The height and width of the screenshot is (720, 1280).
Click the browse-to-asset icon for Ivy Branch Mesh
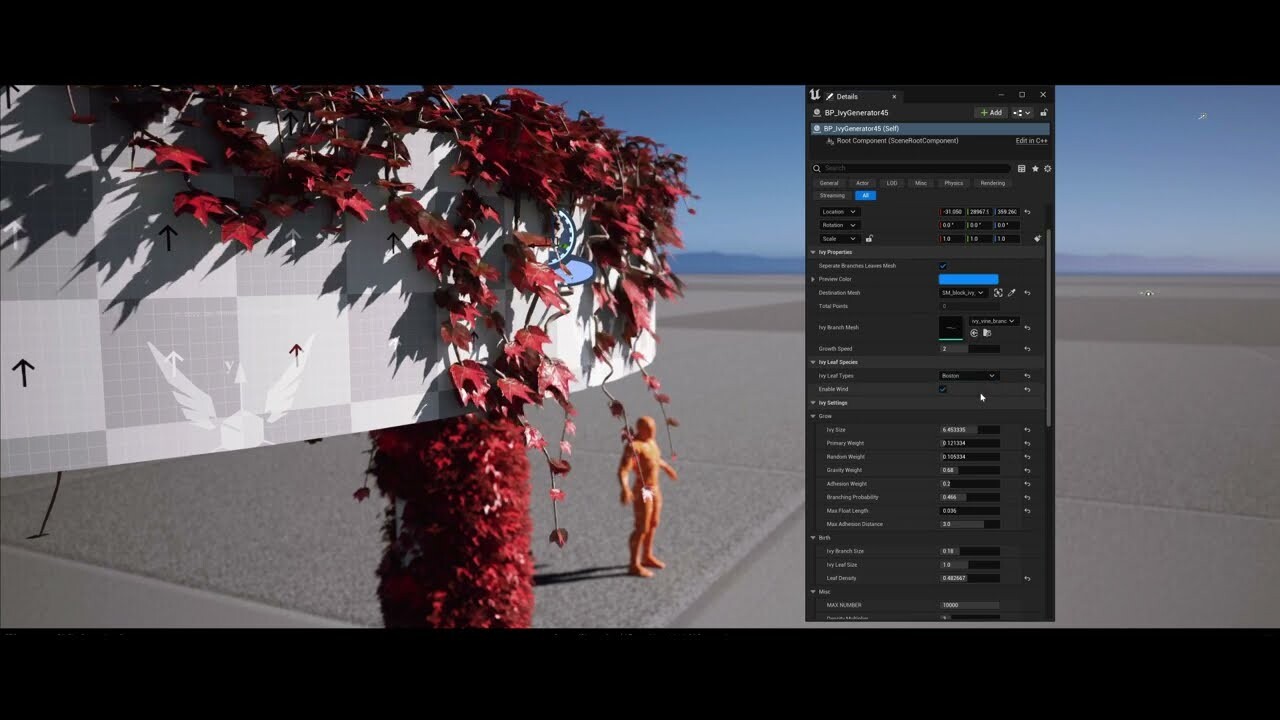click(x=986, y=333)
